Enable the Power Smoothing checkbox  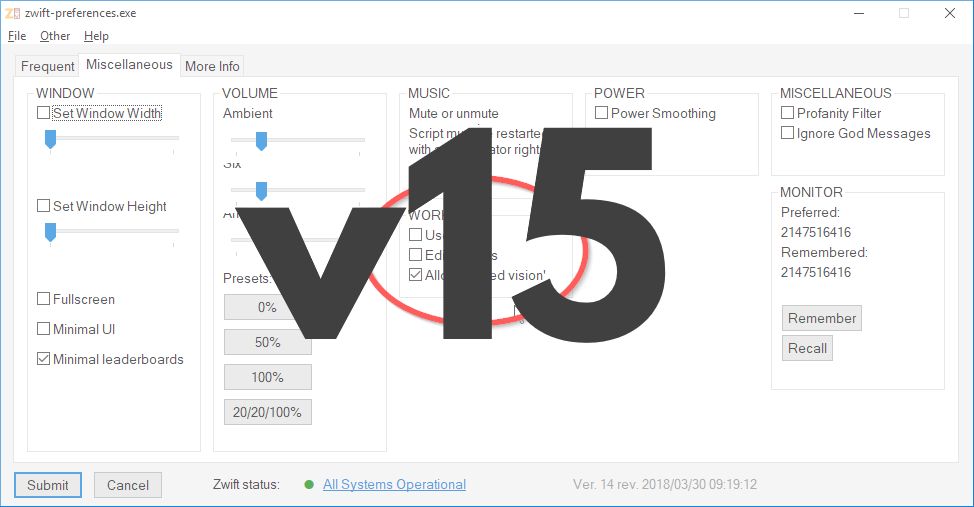click(601, 113)
